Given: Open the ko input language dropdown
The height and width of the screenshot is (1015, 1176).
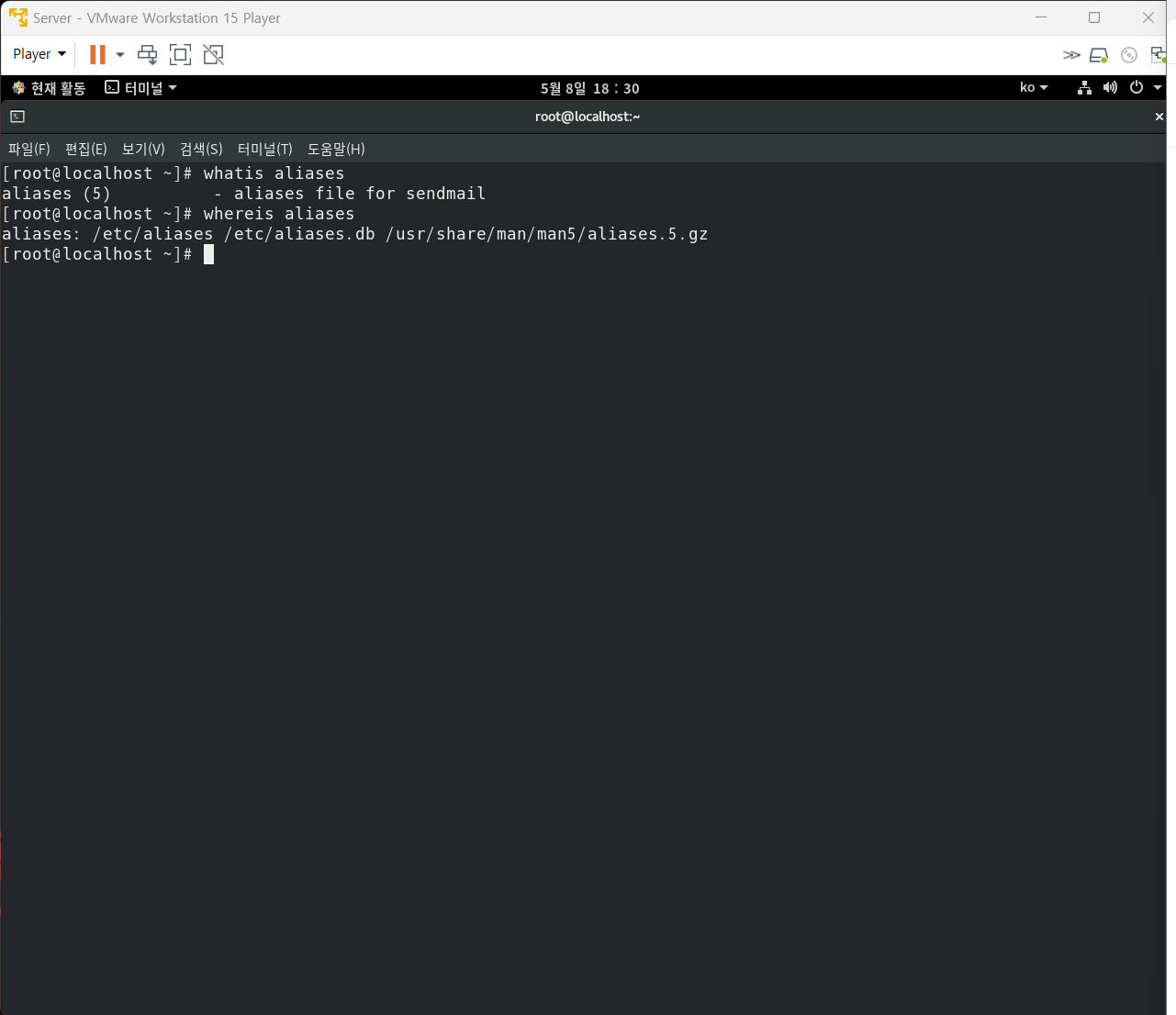Looking at the screenshot, I should [1034, 88].
